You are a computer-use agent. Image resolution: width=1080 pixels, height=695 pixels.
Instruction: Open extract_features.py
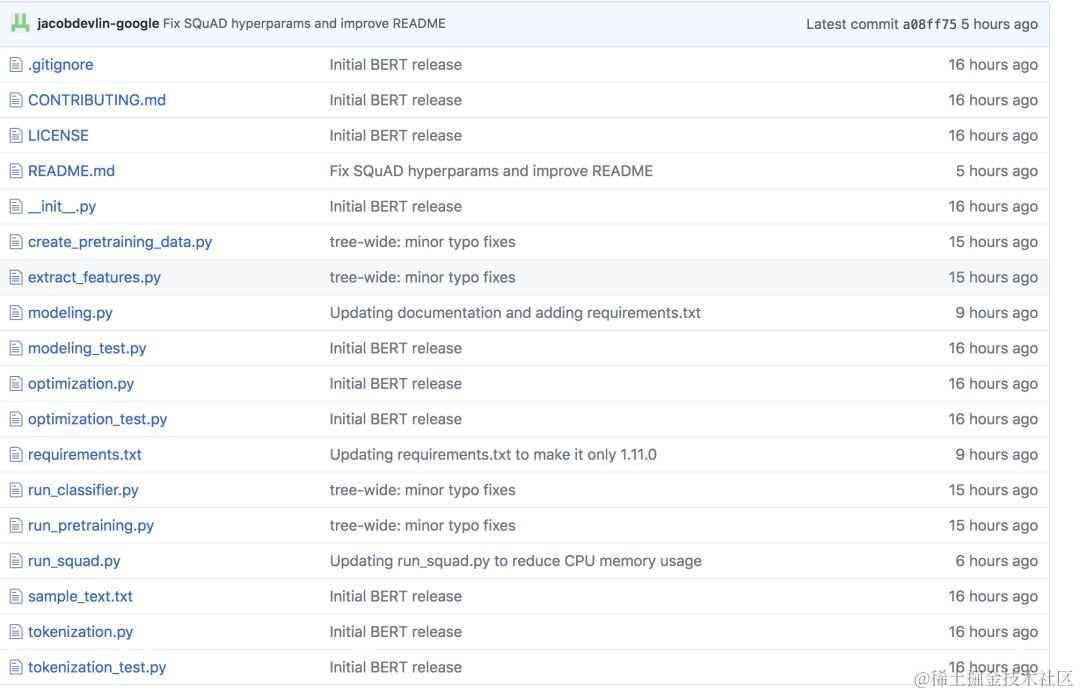click(94, 278)
